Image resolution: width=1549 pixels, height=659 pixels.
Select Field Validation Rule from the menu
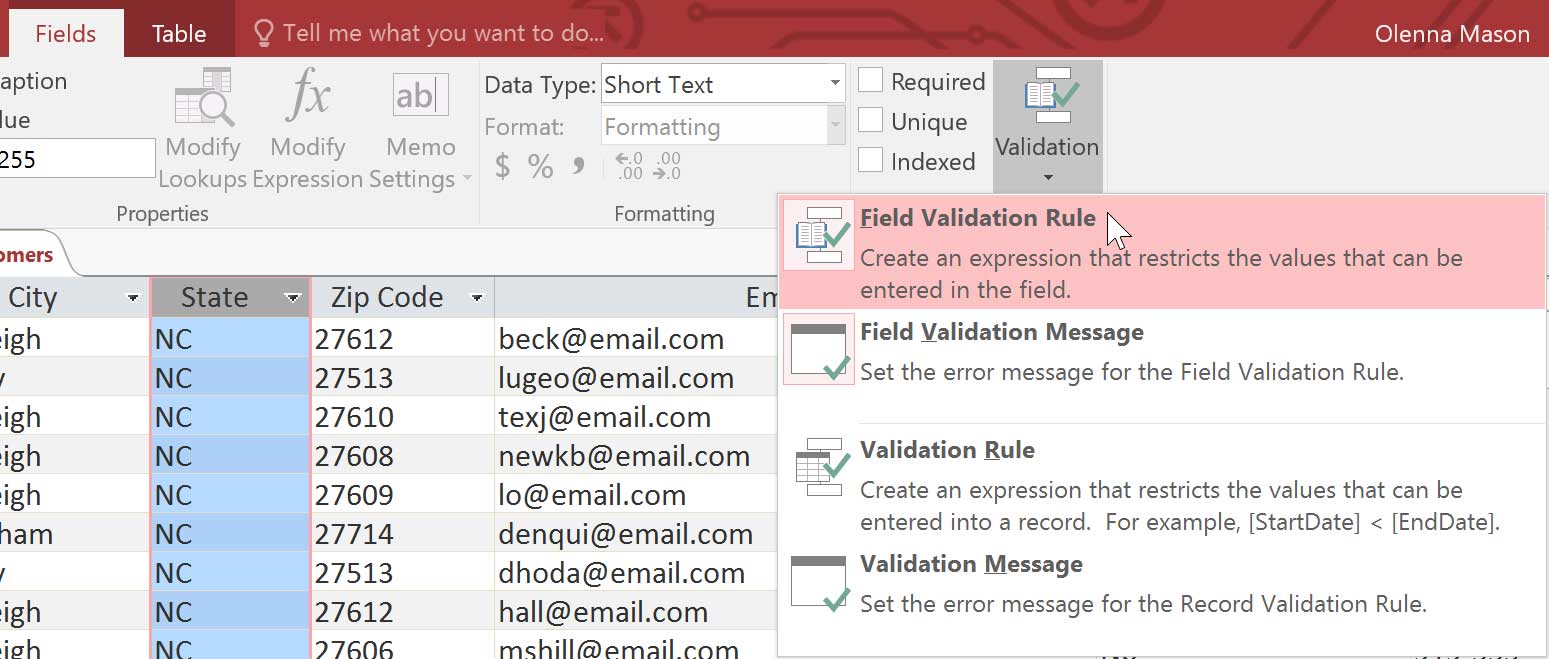pyautogui.click(x=977, y=217)
